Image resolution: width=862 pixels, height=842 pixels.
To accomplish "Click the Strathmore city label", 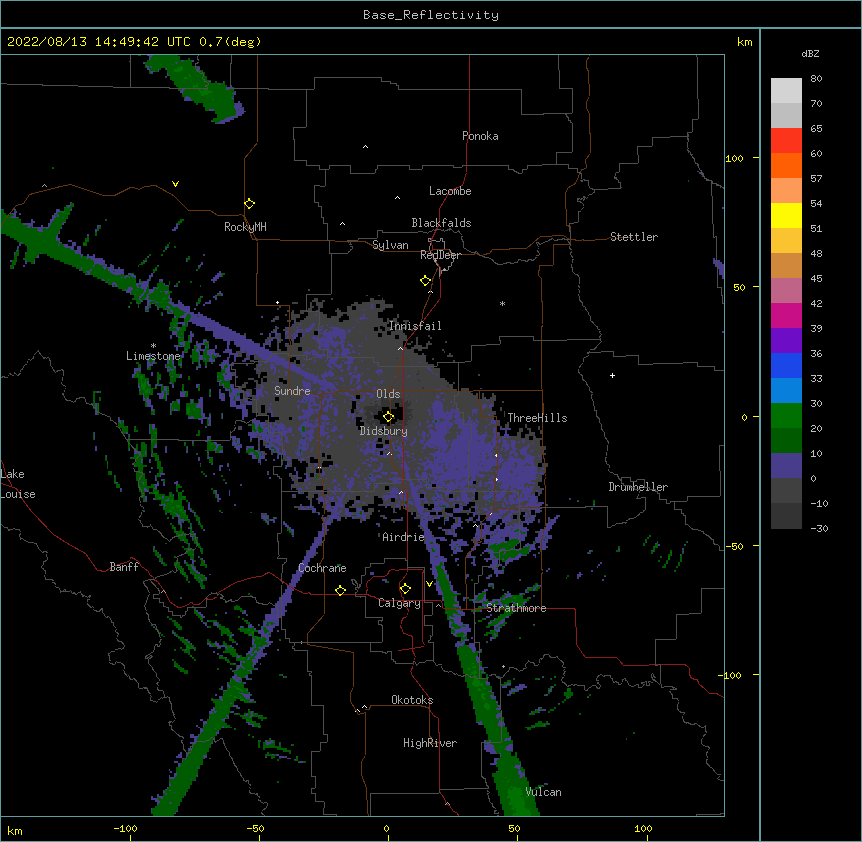I will [516, 608].
